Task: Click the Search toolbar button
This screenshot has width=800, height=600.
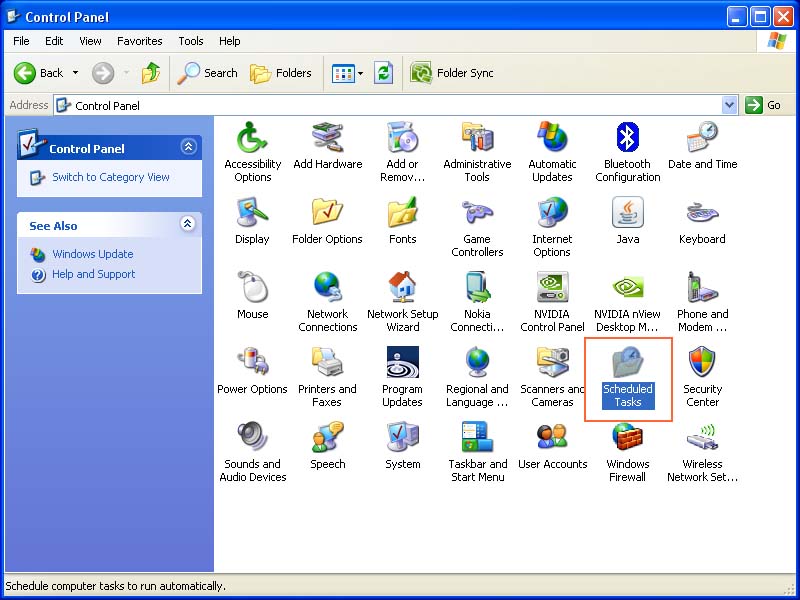Action: [x=207, y=73]
